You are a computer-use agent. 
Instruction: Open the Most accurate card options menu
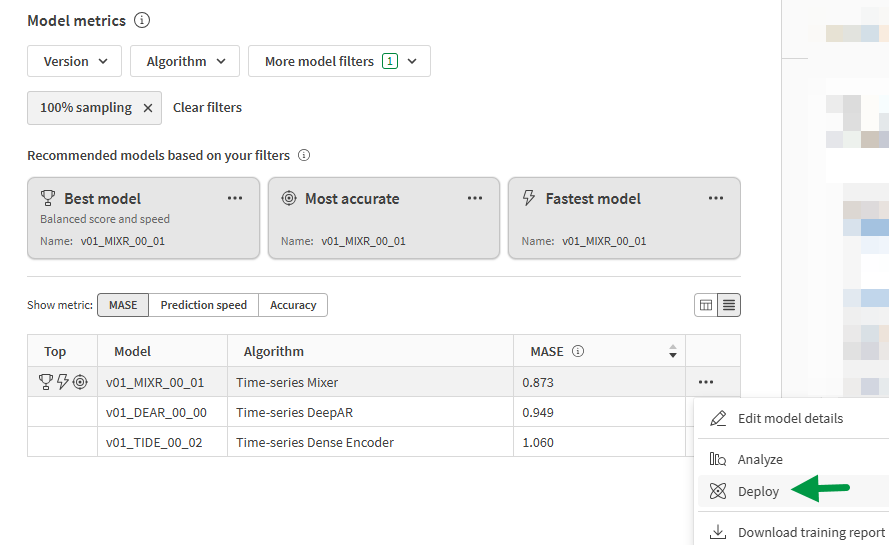pyautogui.click(x=475, y=198)
